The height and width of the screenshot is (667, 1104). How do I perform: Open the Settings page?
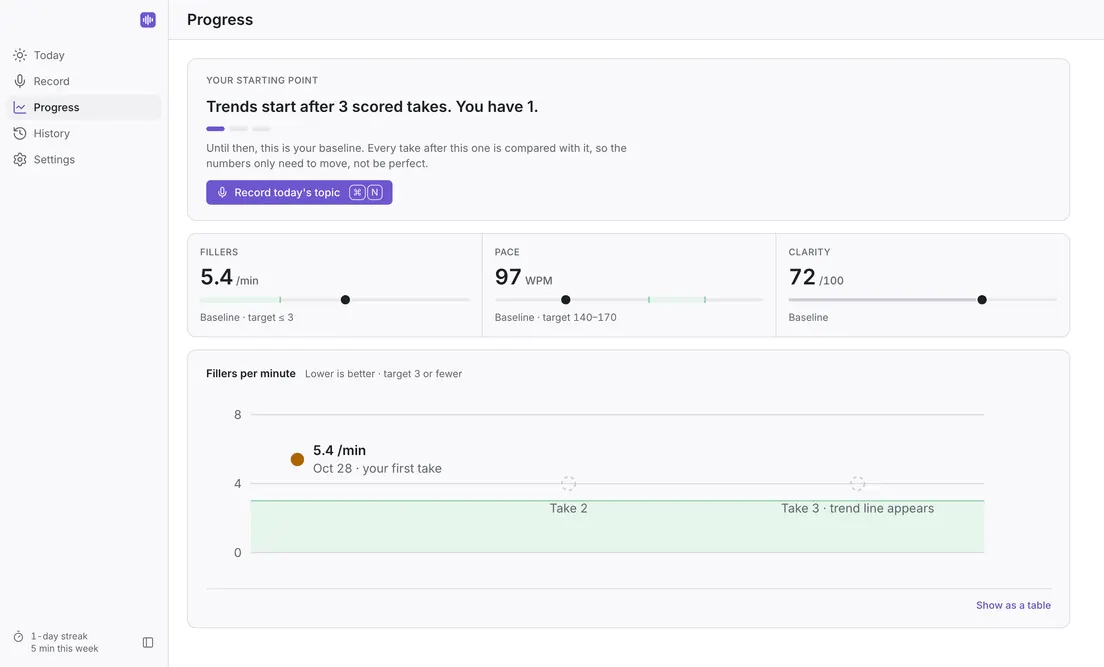84,159
